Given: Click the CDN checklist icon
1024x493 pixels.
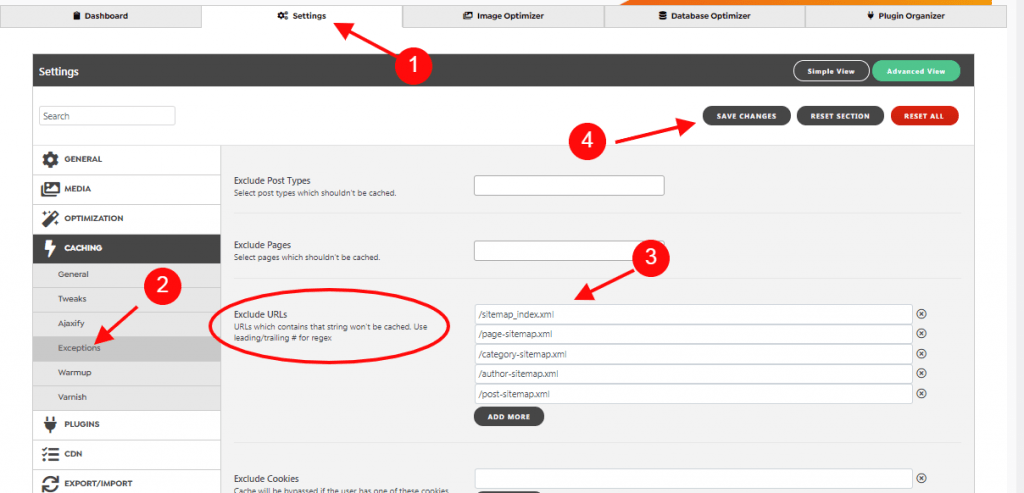Looking at the screenshot, I should 50,454.
